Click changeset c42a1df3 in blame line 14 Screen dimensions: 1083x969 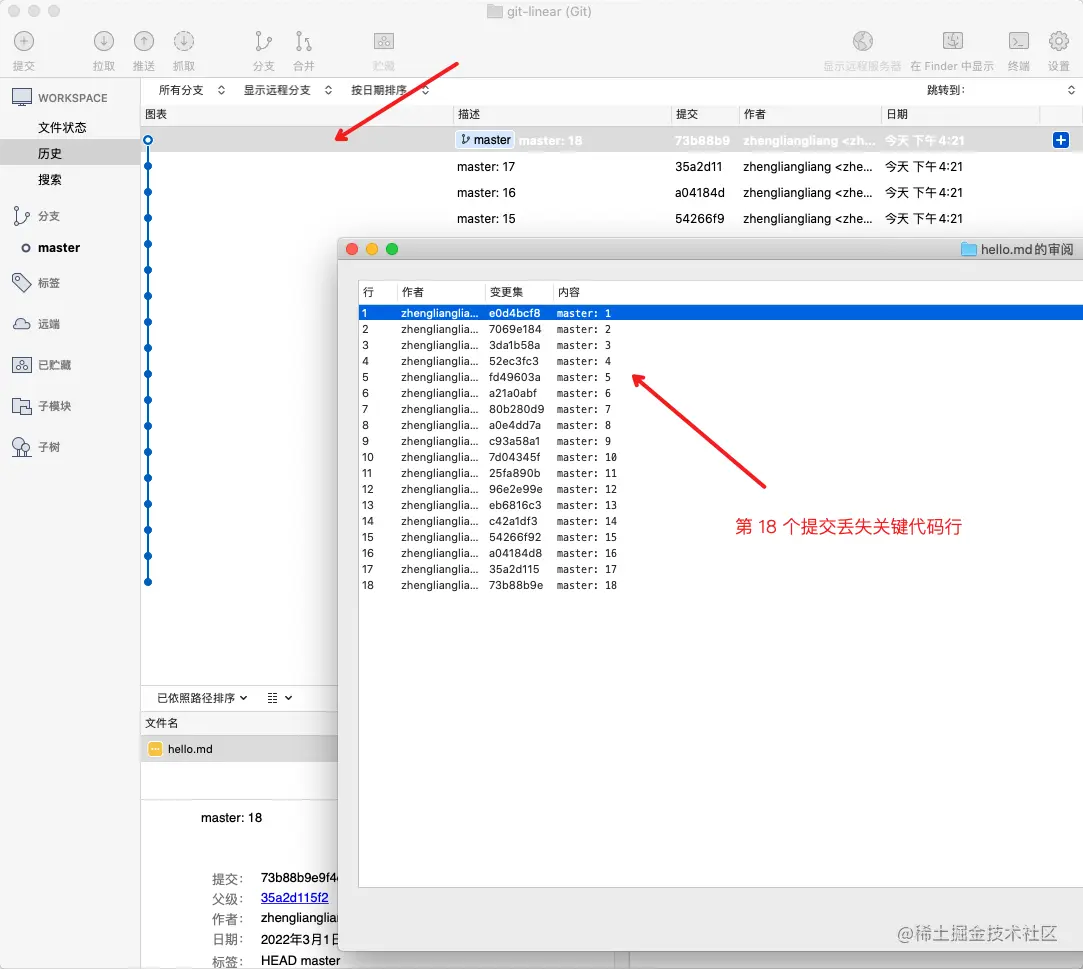(512, 521)
